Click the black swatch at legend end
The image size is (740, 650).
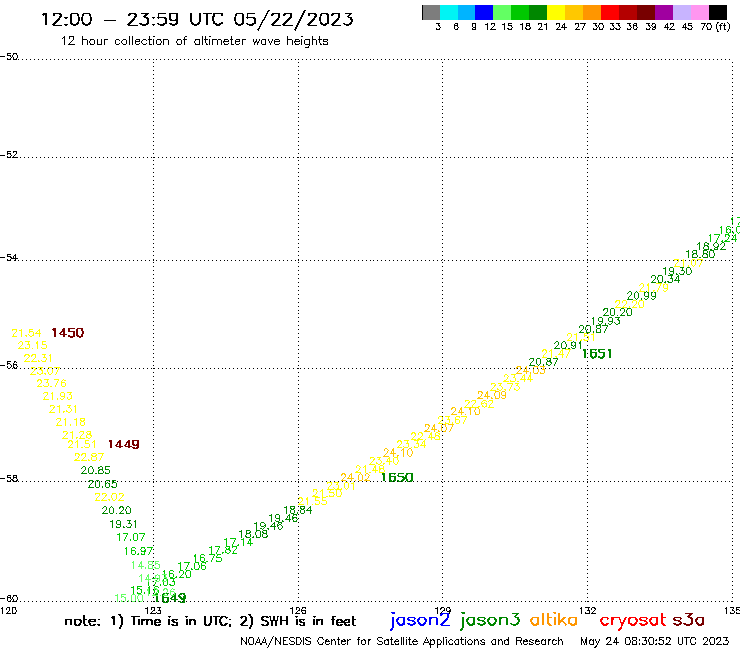point(718,12)
